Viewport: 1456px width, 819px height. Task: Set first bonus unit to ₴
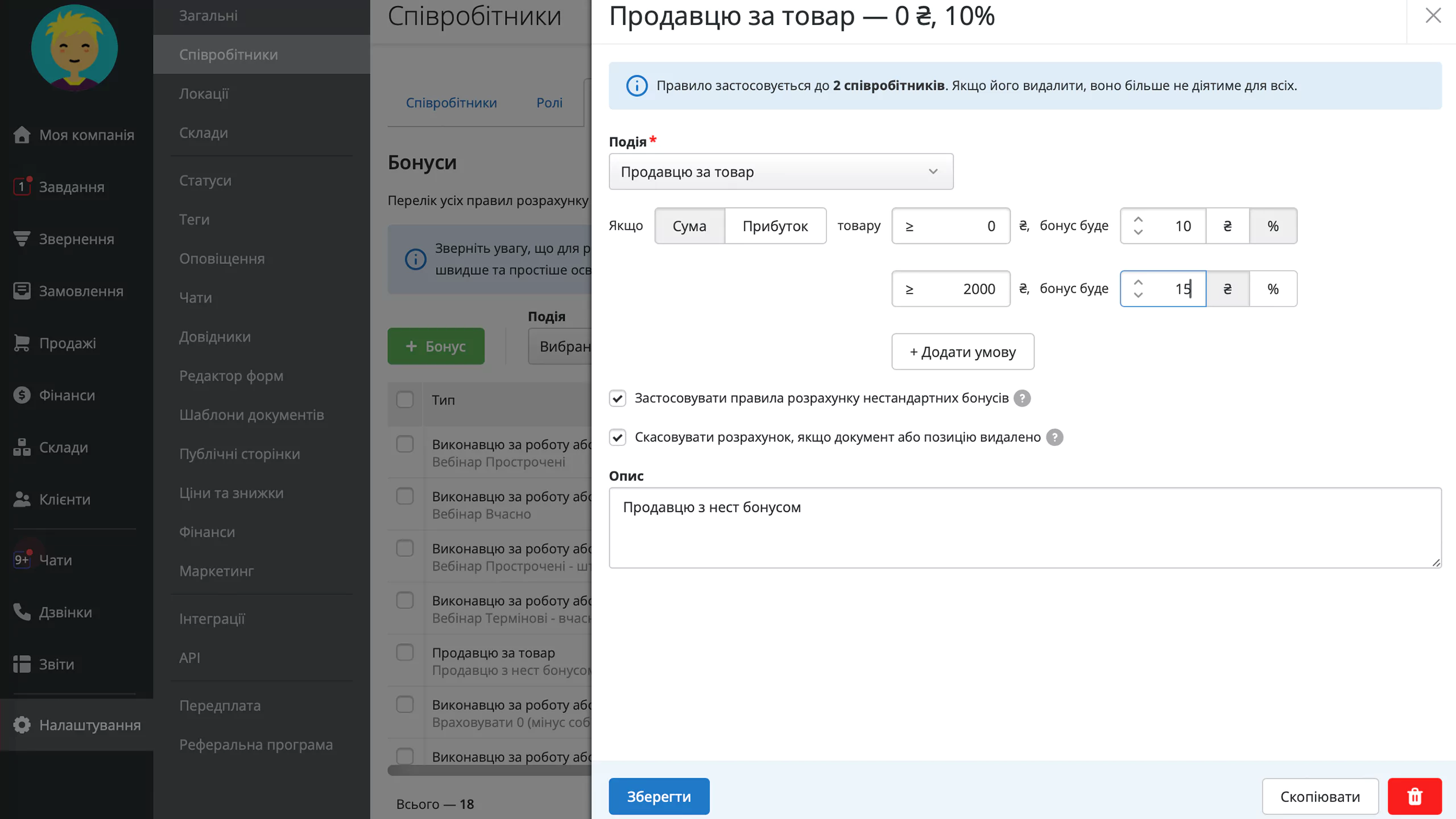[1227, 226]
